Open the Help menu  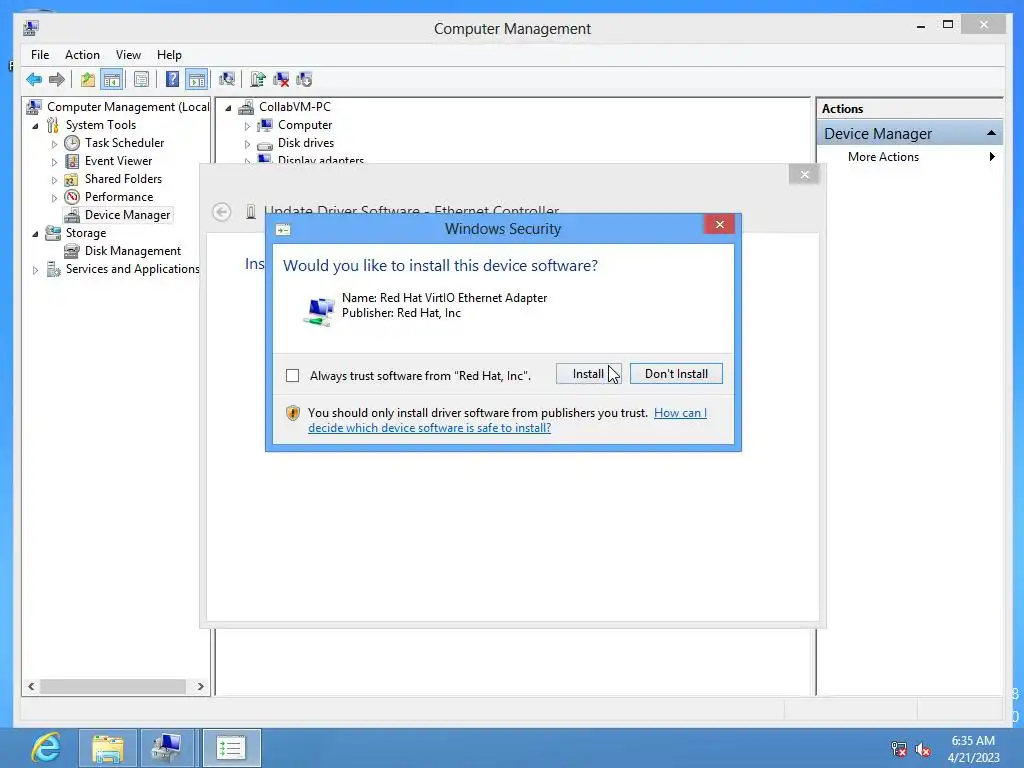169,55
